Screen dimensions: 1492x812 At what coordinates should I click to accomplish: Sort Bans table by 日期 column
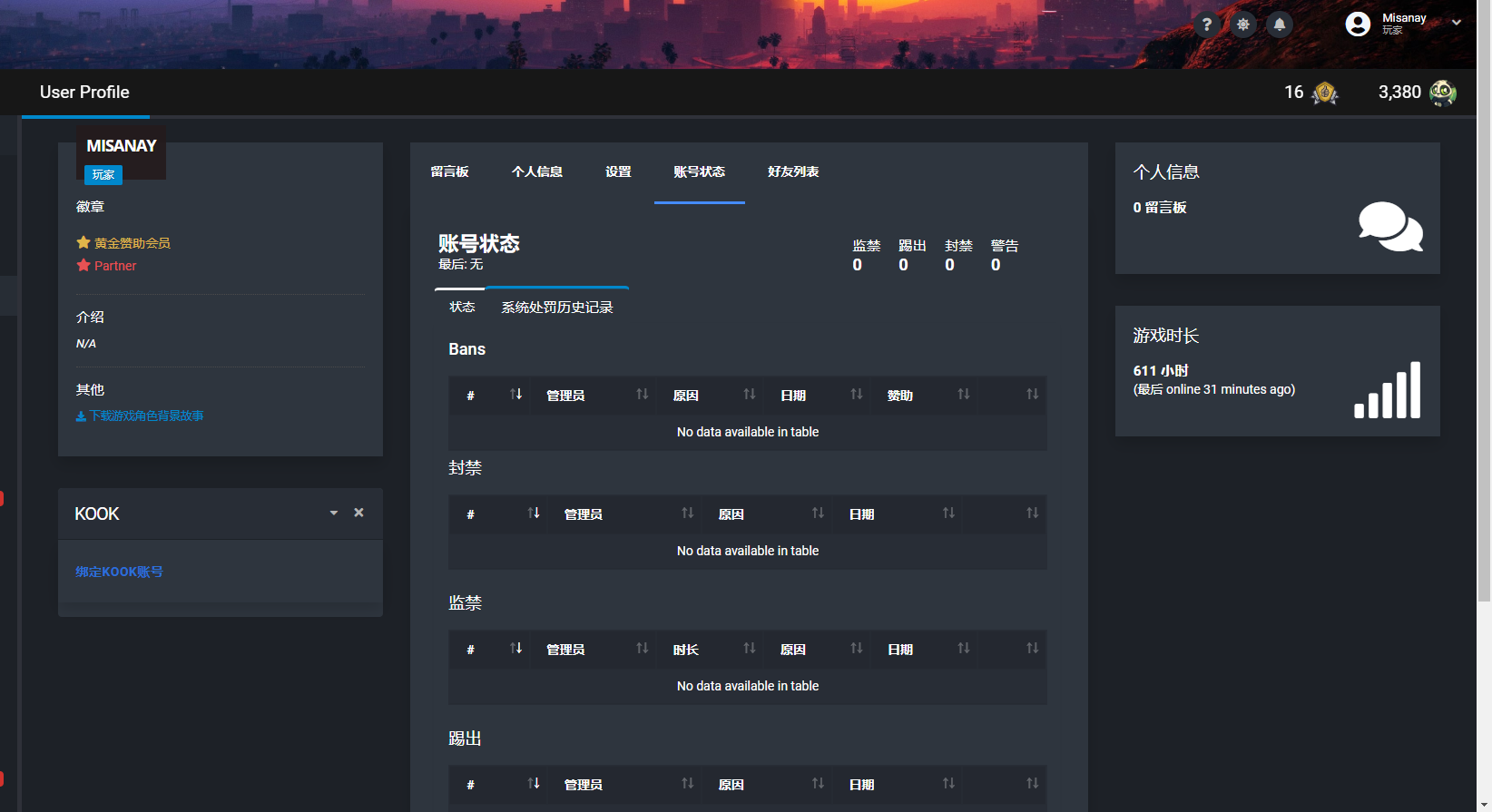click(816, 395)
